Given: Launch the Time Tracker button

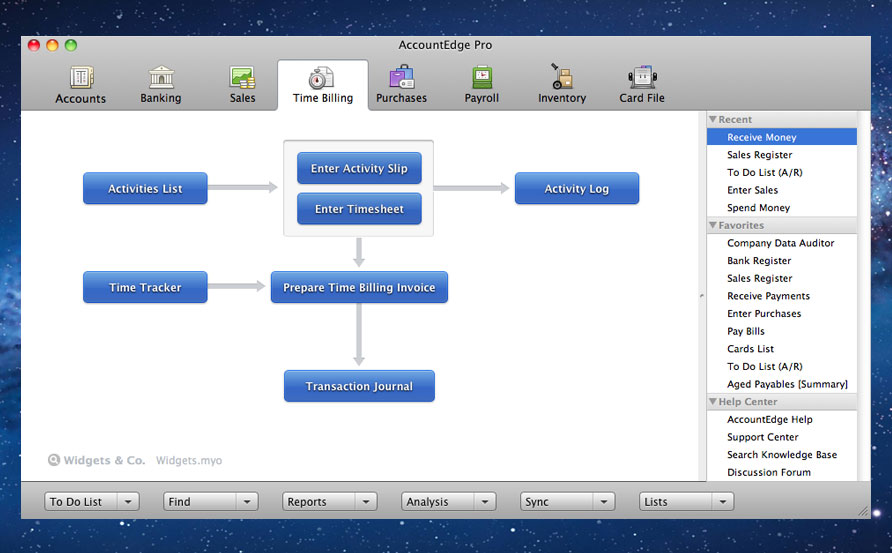Looking at the screenshot, I should [x=145, y=287].
